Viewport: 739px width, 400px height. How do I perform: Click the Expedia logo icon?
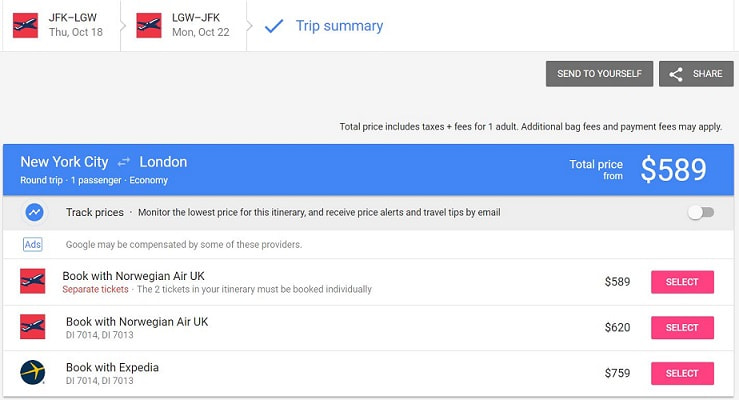tap(33, 373)
